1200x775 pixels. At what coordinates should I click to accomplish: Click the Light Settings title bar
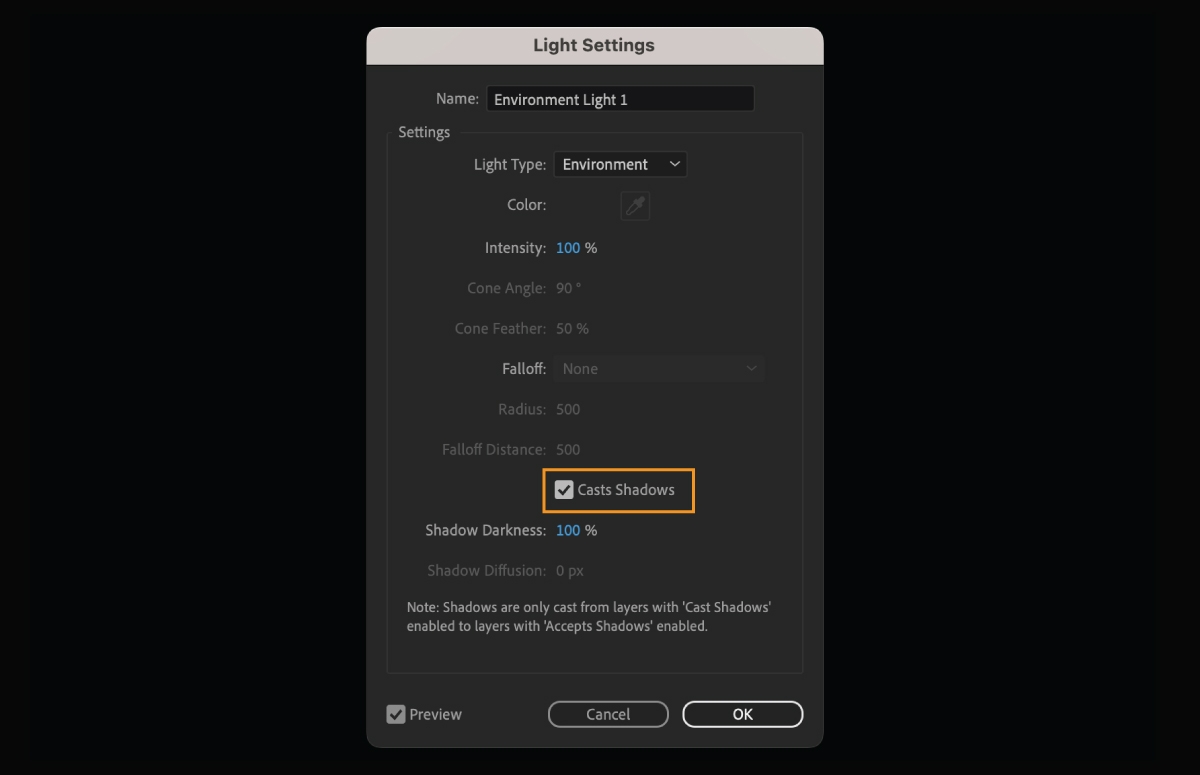[x=595, y=45]
